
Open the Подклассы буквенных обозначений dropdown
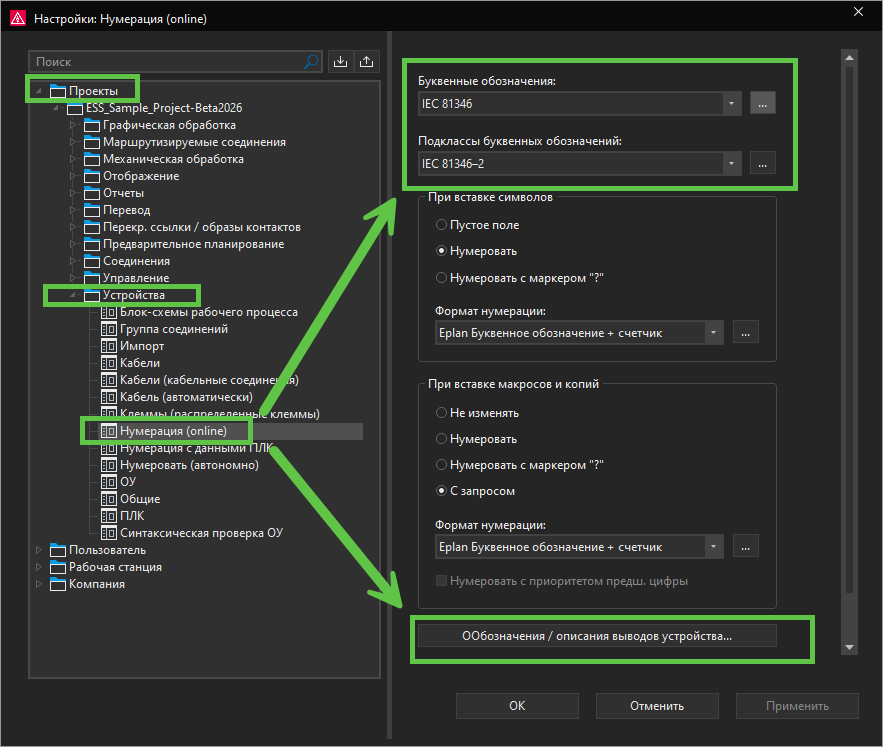click(732, 163)
